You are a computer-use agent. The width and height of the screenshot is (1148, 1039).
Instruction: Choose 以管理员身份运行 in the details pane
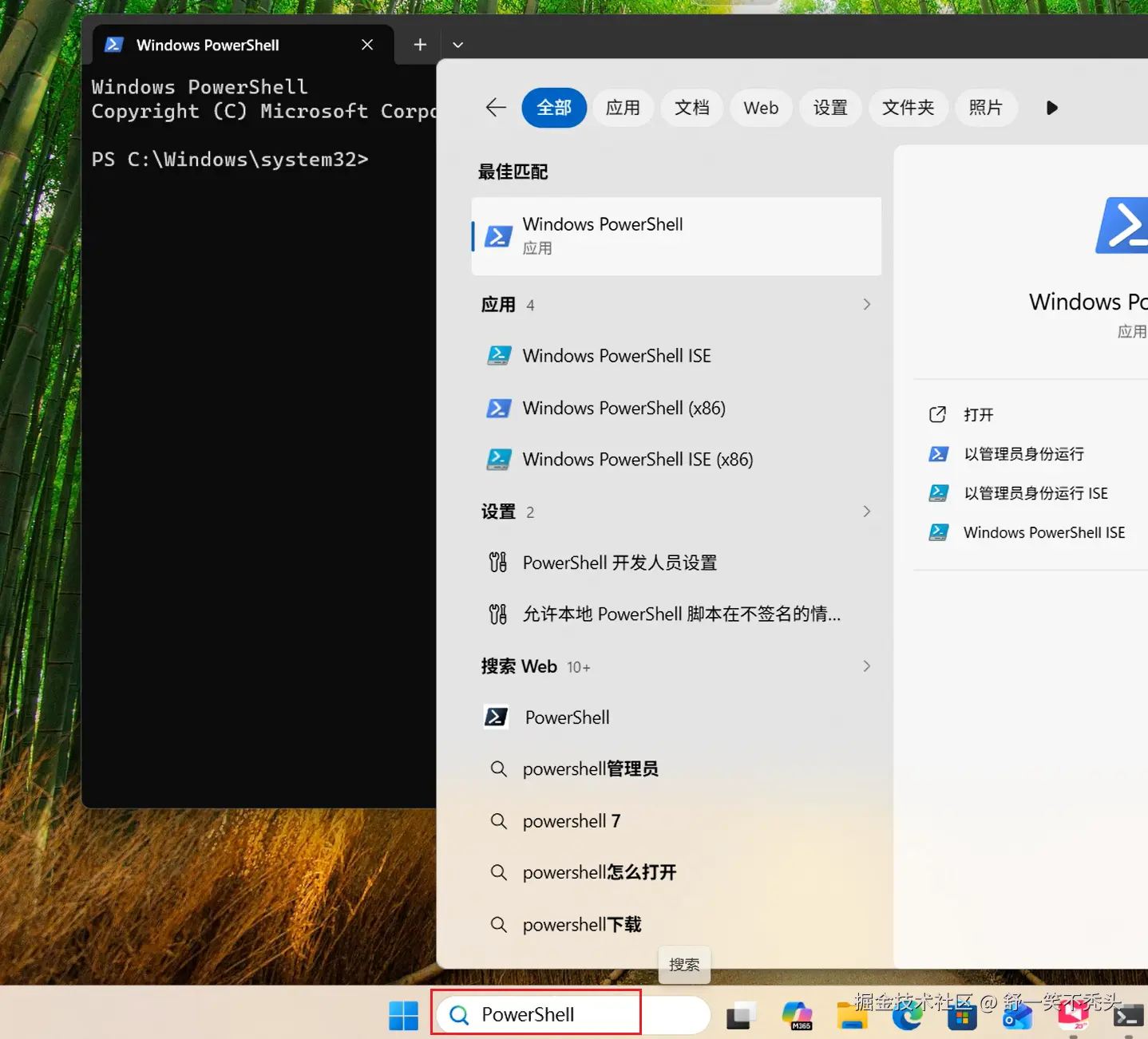click(x=1024, y=454)
